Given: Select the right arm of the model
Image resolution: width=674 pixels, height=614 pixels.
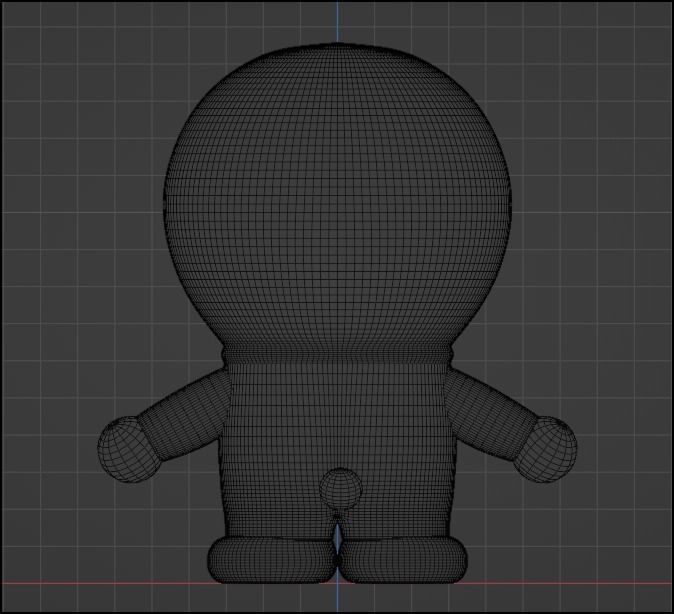Looking at the screenshot, I should click(x=490, y=414).
